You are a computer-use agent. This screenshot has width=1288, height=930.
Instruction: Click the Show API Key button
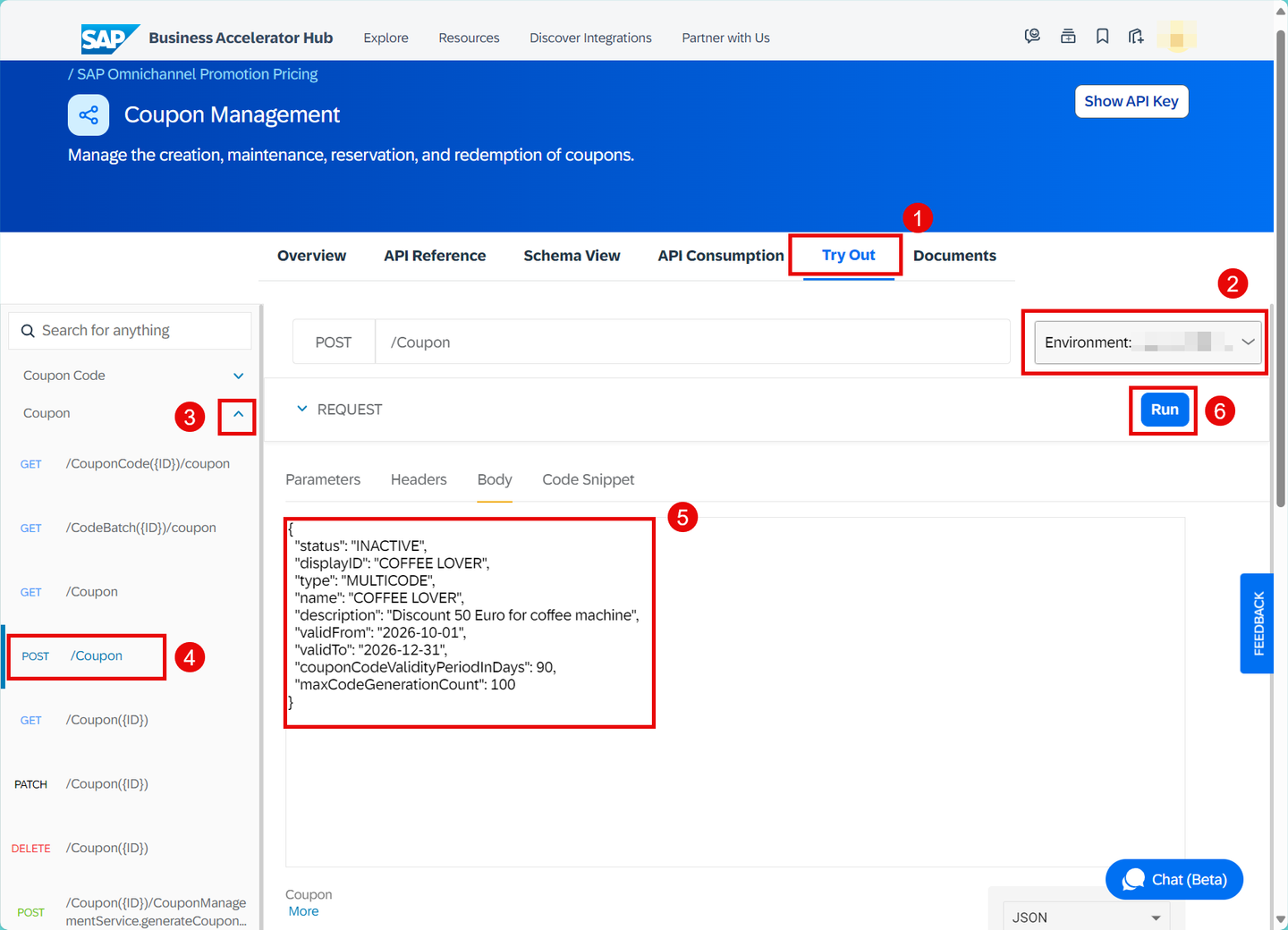(x=1131, y=102)
